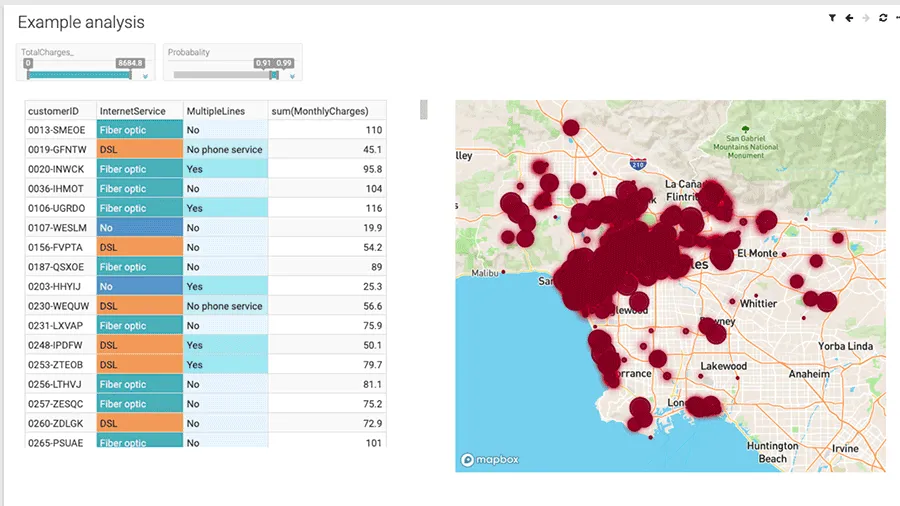The width and height of the screenshot is (900, 506).
Task: Click the back arrow icon
Action: (x=849, y=18)
